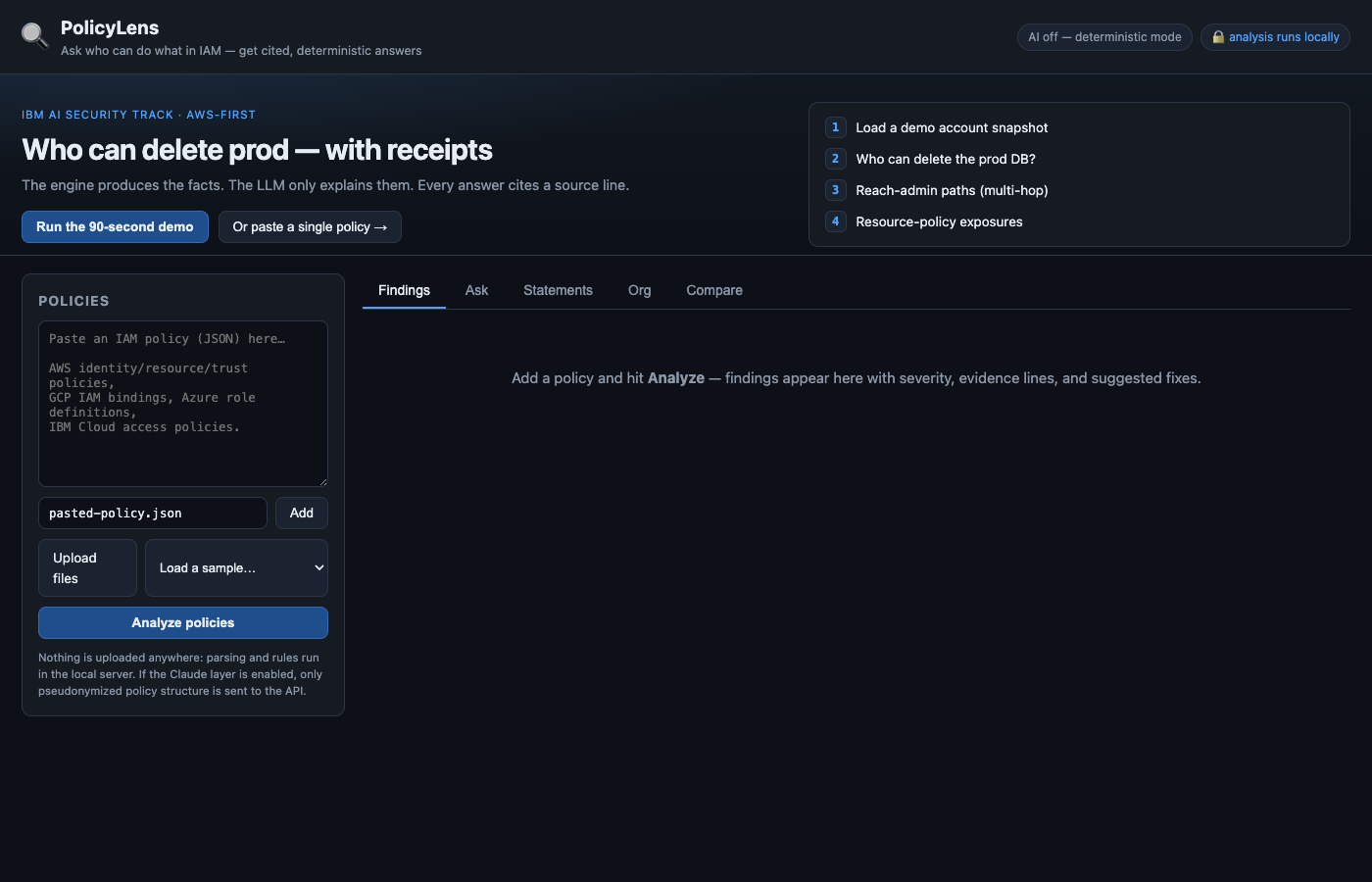
Task: Switch to the Findings tab
Action: coord(404,290)
